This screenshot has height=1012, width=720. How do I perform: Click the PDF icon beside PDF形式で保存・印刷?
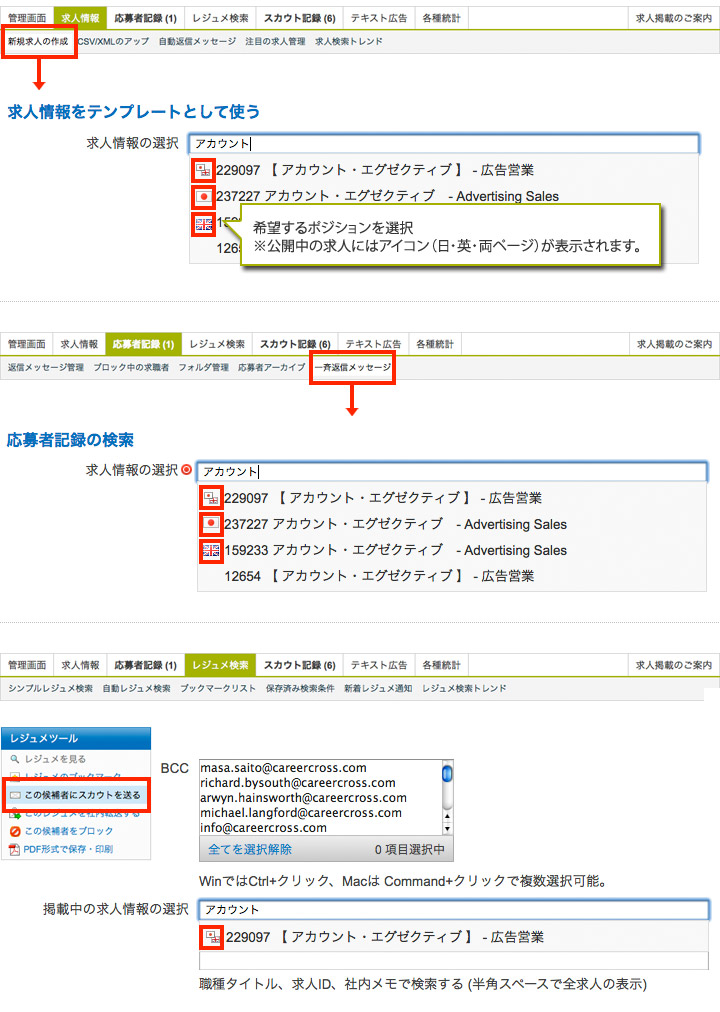(x=14, y=849)
